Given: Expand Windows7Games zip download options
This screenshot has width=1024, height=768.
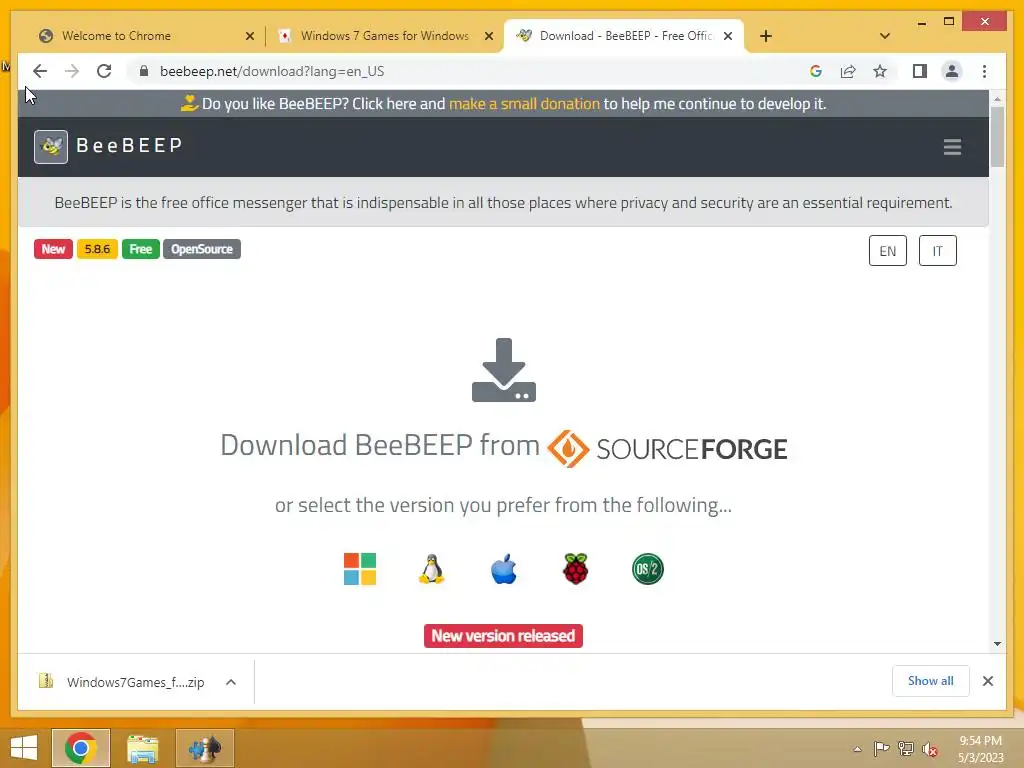Looking at the screenshot, I should (231, 682).
